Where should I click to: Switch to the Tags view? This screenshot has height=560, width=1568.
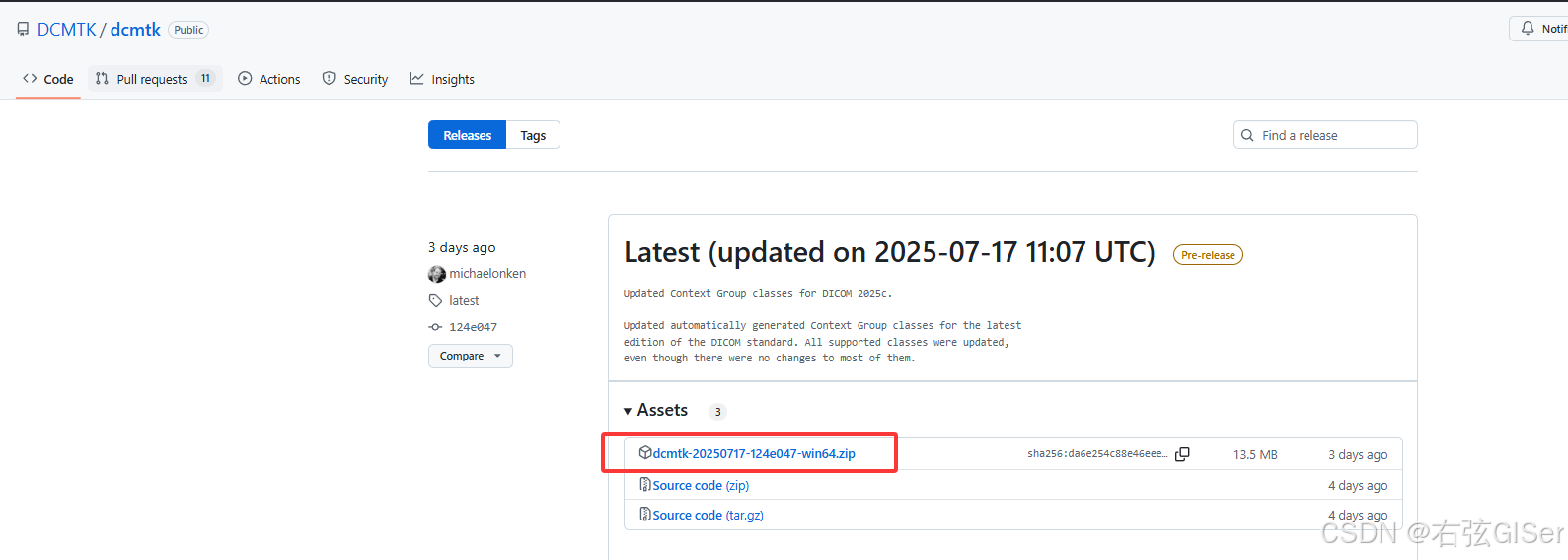point(533,135)
